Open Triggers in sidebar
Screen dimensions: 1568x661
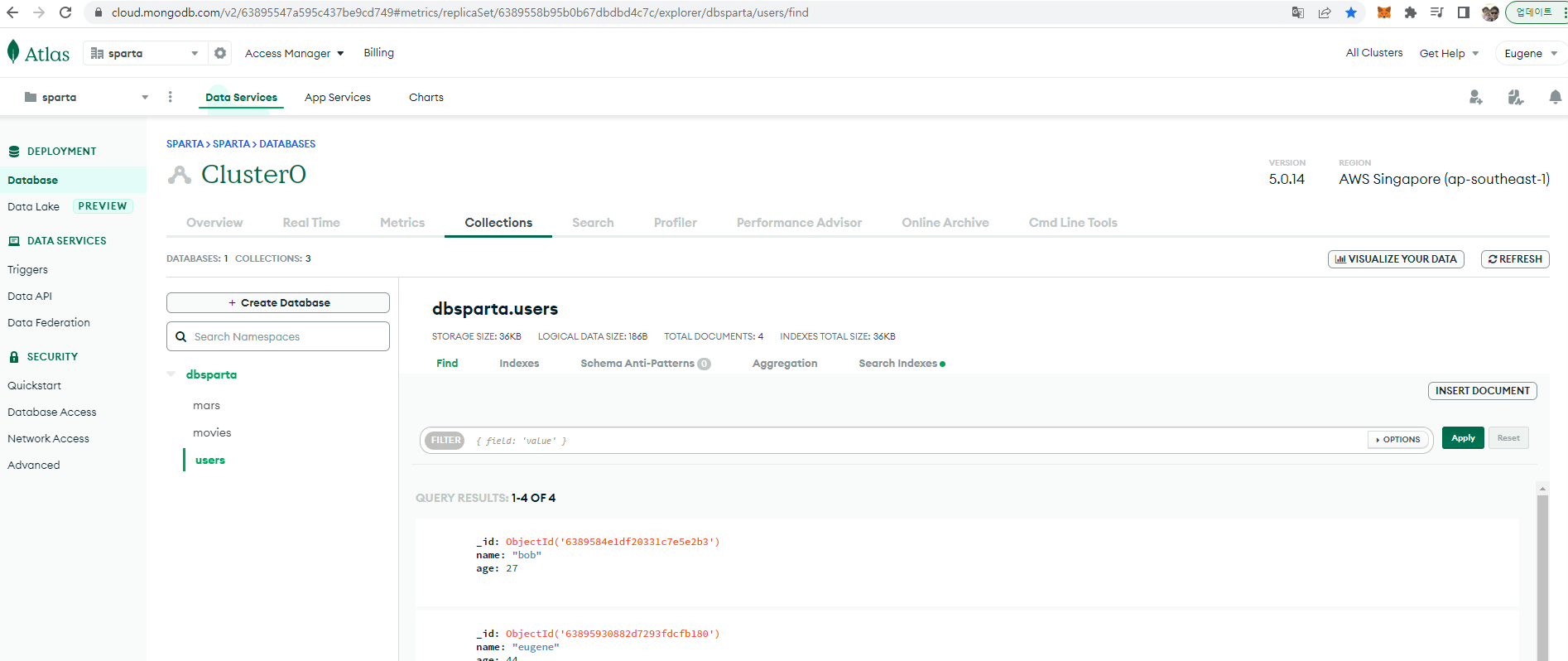pos(28,270)
